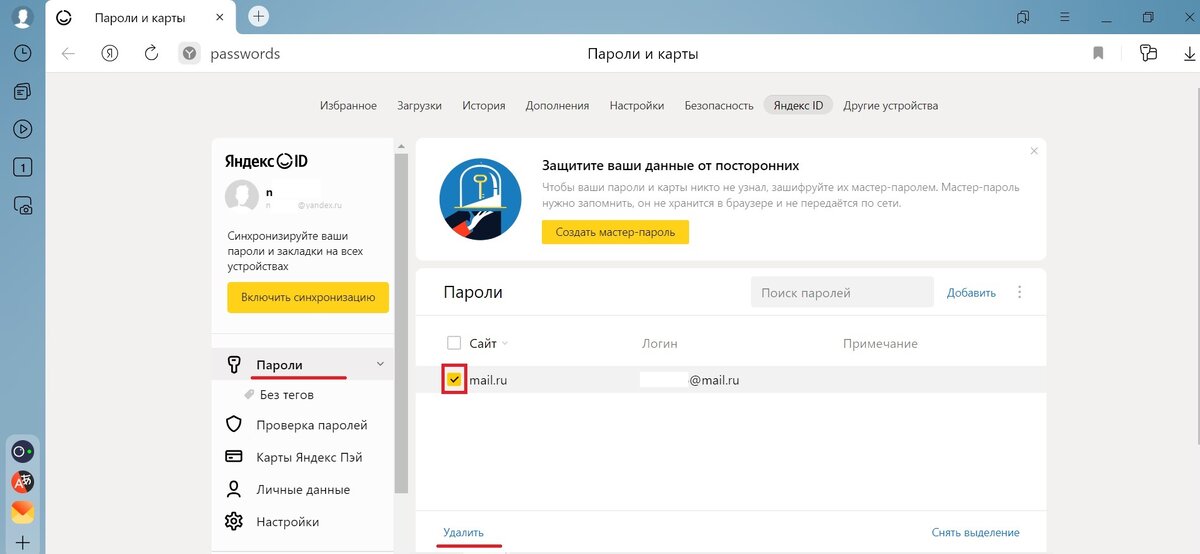Viewport: 1200px width, 554px height.
Task: Switch to the Безопасность tab
Action: [719, 105]
